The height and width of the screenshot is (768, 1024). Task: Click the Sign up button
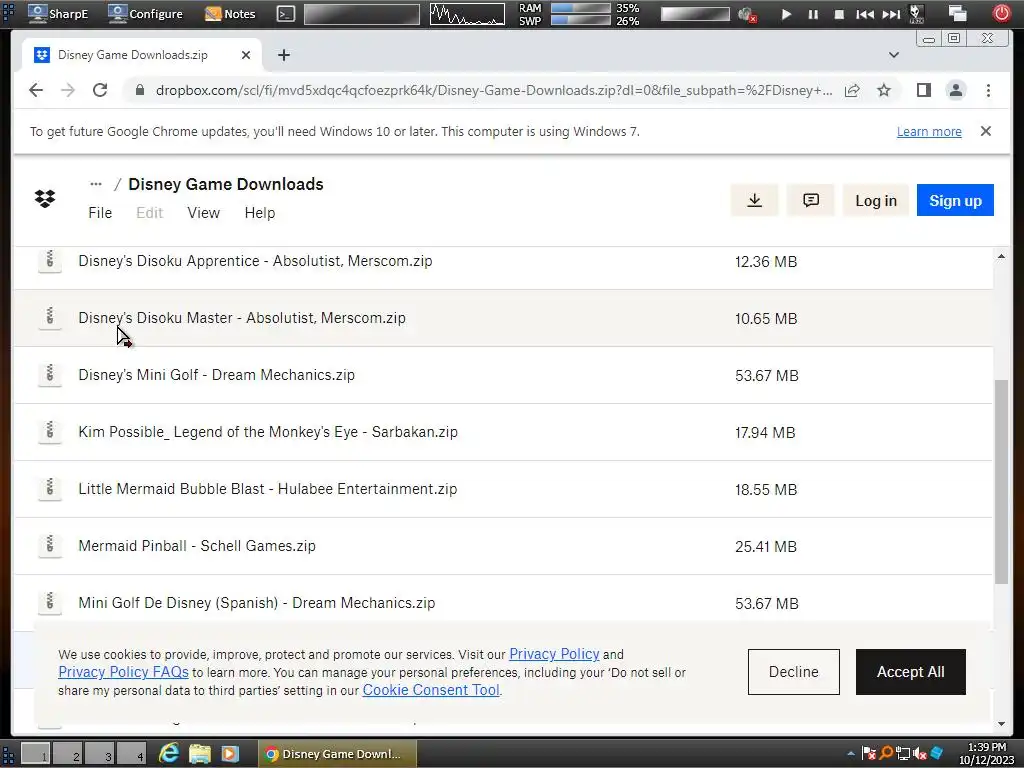click(x=955, y=200)
